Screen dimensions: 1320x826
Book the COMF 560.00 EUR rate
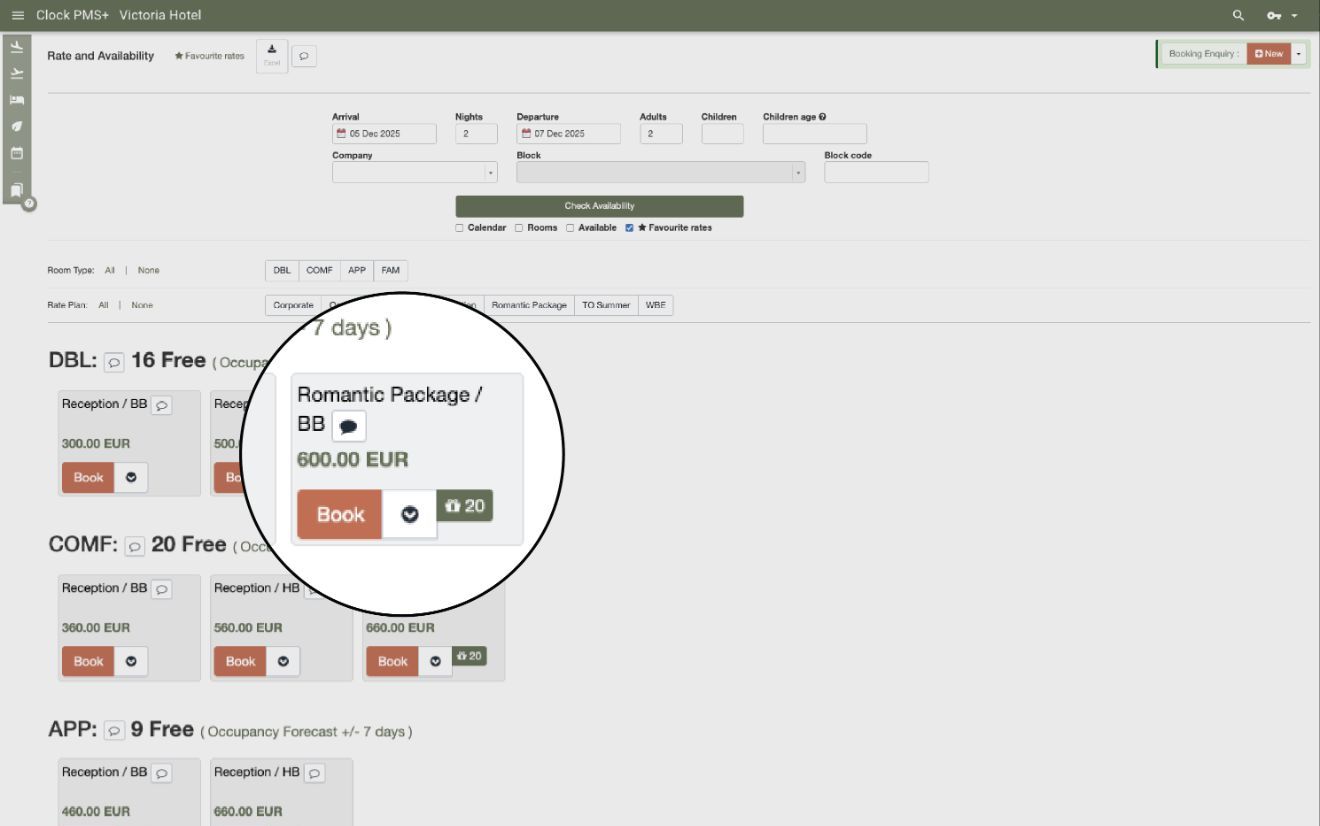click(240, 661)
